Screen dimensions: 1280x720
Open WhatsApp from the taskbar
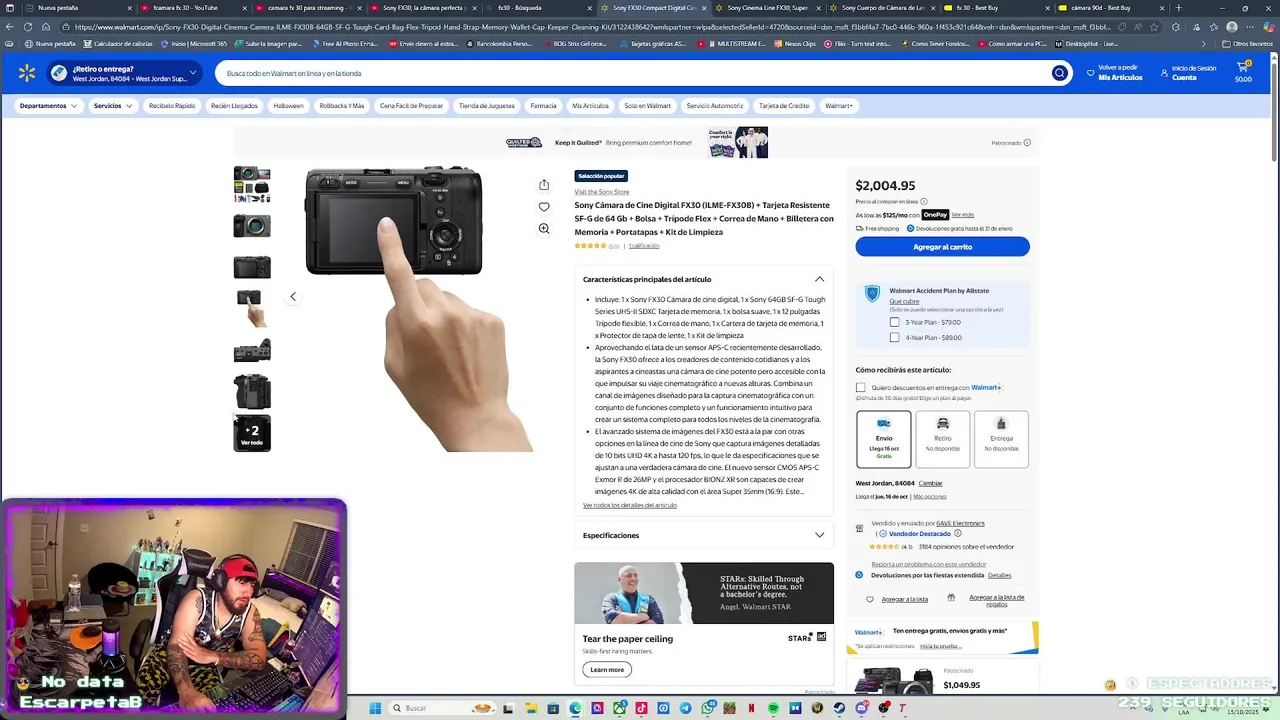[x=708, y=708]
